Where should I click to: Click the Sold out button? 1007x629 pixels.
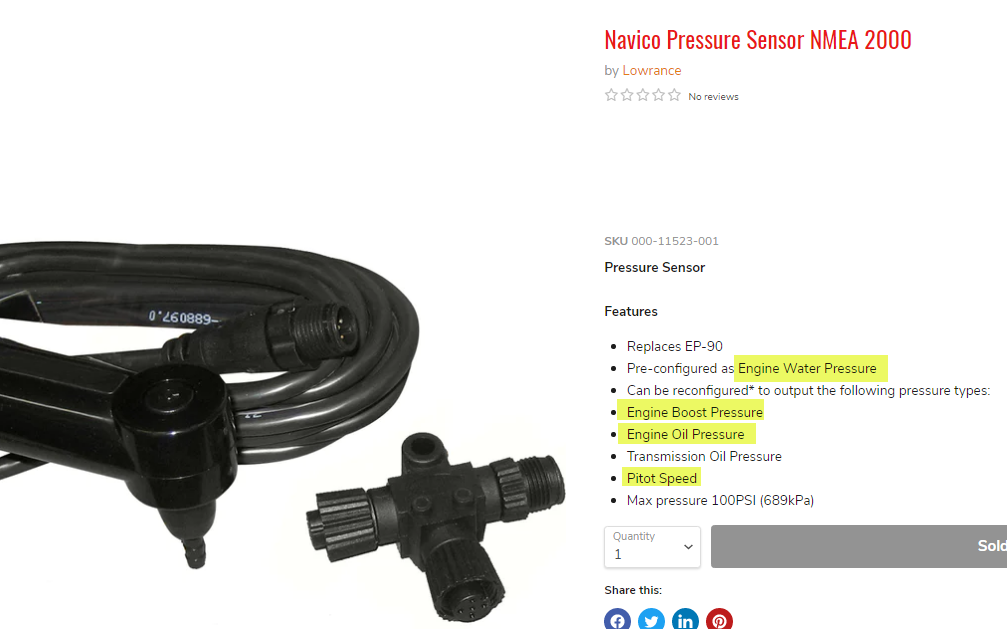pos(859,546)
